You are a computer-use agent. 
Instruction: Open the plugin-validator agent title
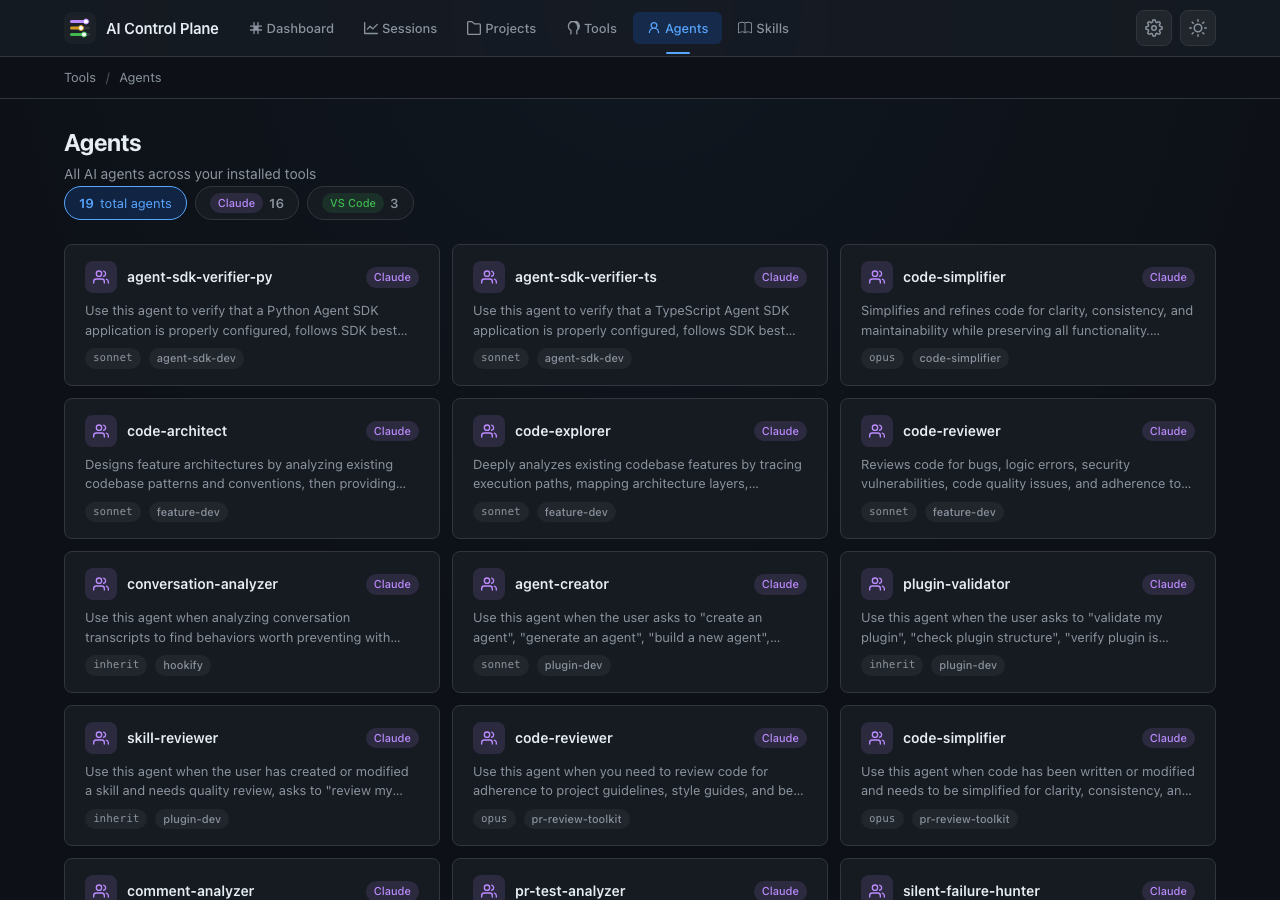click(x=957, y=584)
